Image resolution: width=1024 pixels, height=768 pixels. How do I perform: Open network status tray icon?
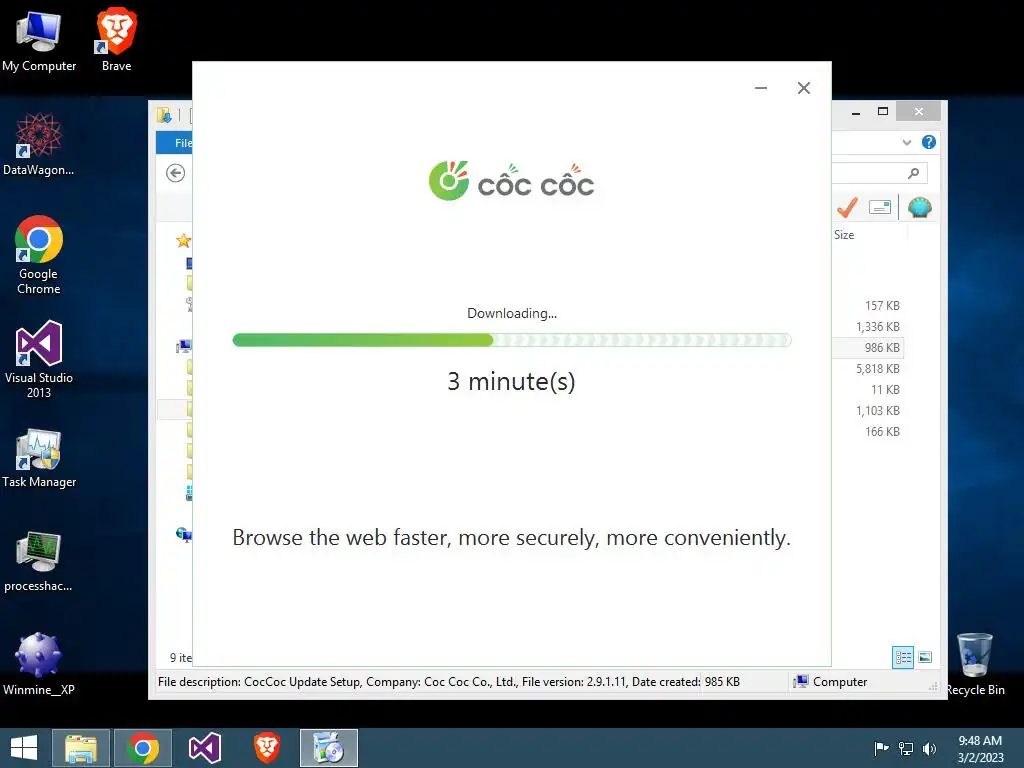click(x=906, y=748)
